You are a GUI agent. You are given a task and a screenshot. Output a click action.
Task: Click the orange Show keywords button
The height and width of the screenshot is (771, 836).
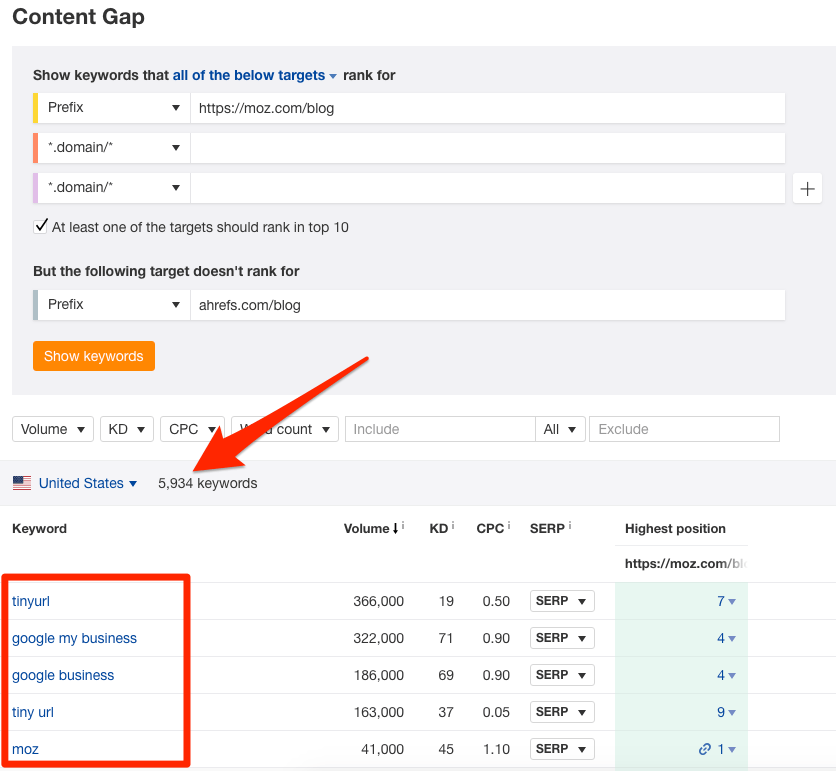point(94,356)
